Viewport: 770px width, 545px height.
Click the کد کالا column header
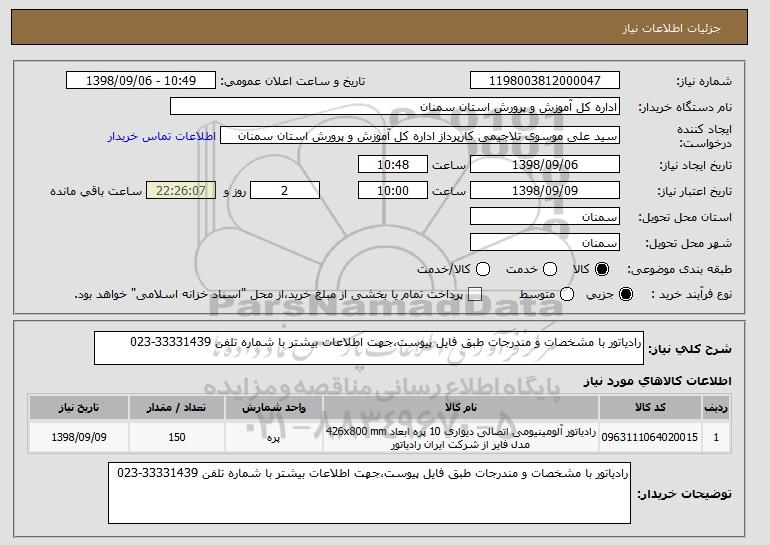(x=650, y=408)
